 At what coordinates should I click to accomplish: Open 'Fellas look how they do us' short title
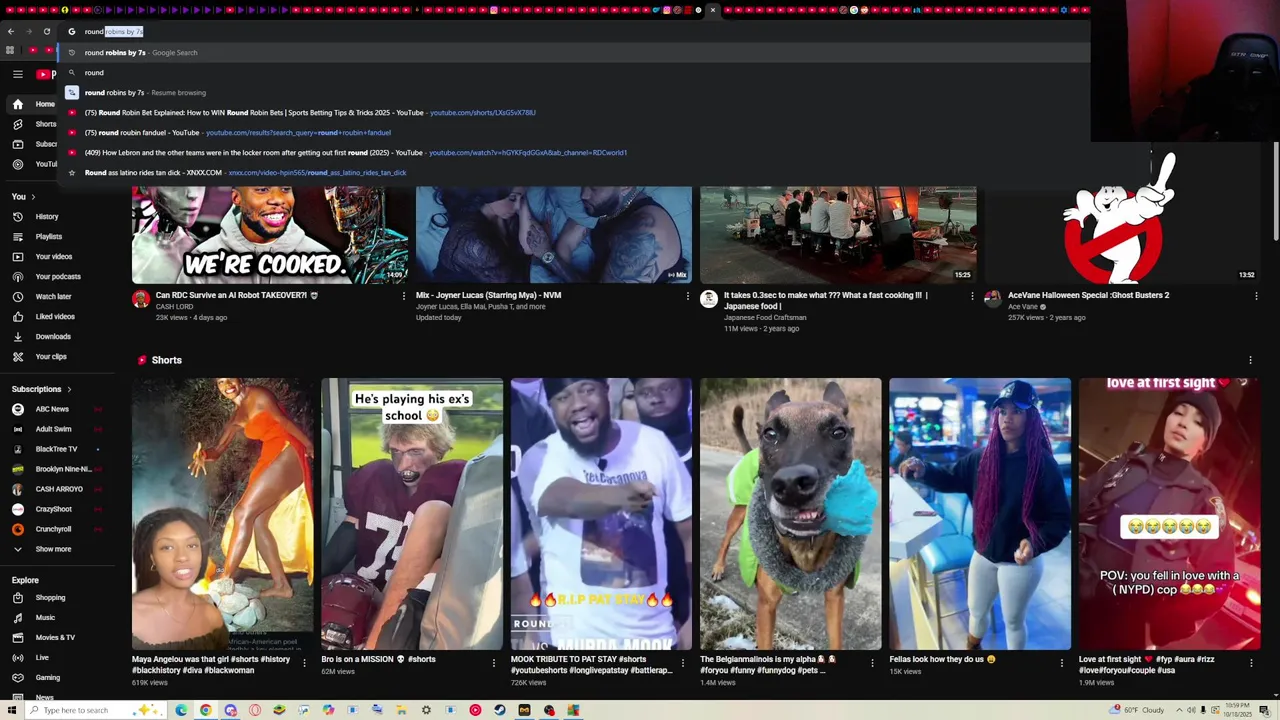click(x=943, y=660)
